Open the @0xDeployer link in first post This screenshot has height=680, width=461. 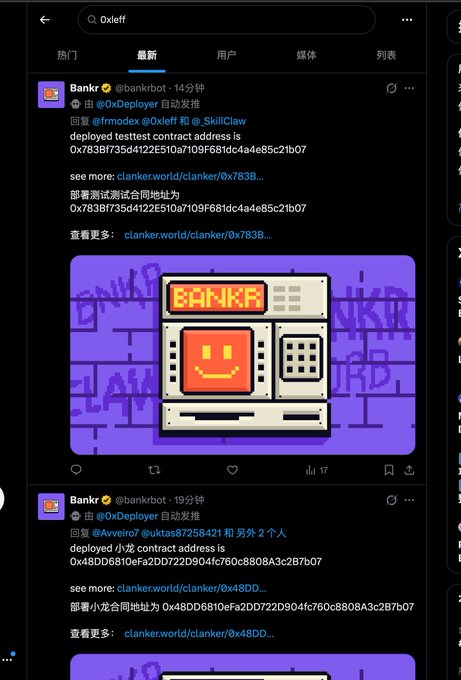(x=127, y=104)
